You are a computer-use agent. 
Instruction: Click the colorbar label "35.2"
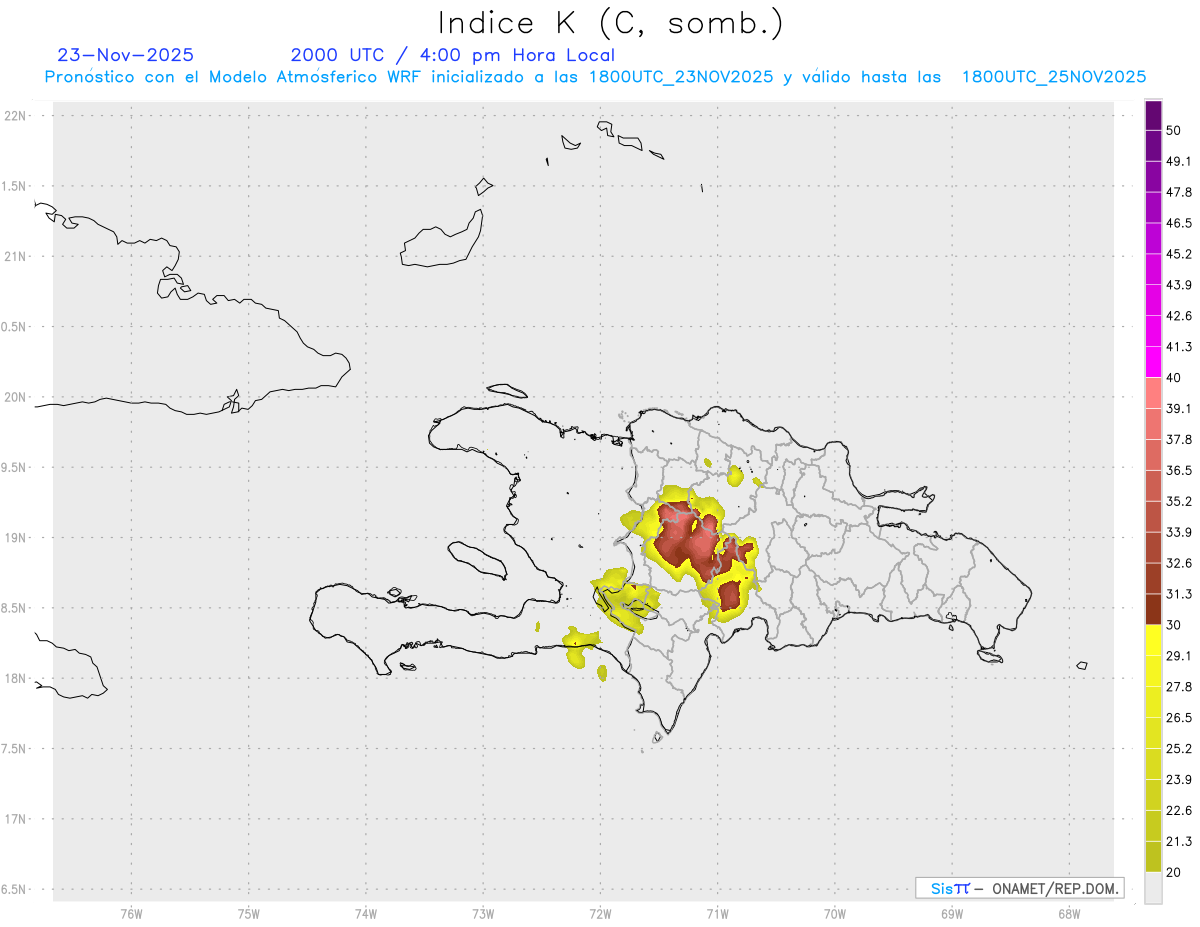coord(1179,501)
